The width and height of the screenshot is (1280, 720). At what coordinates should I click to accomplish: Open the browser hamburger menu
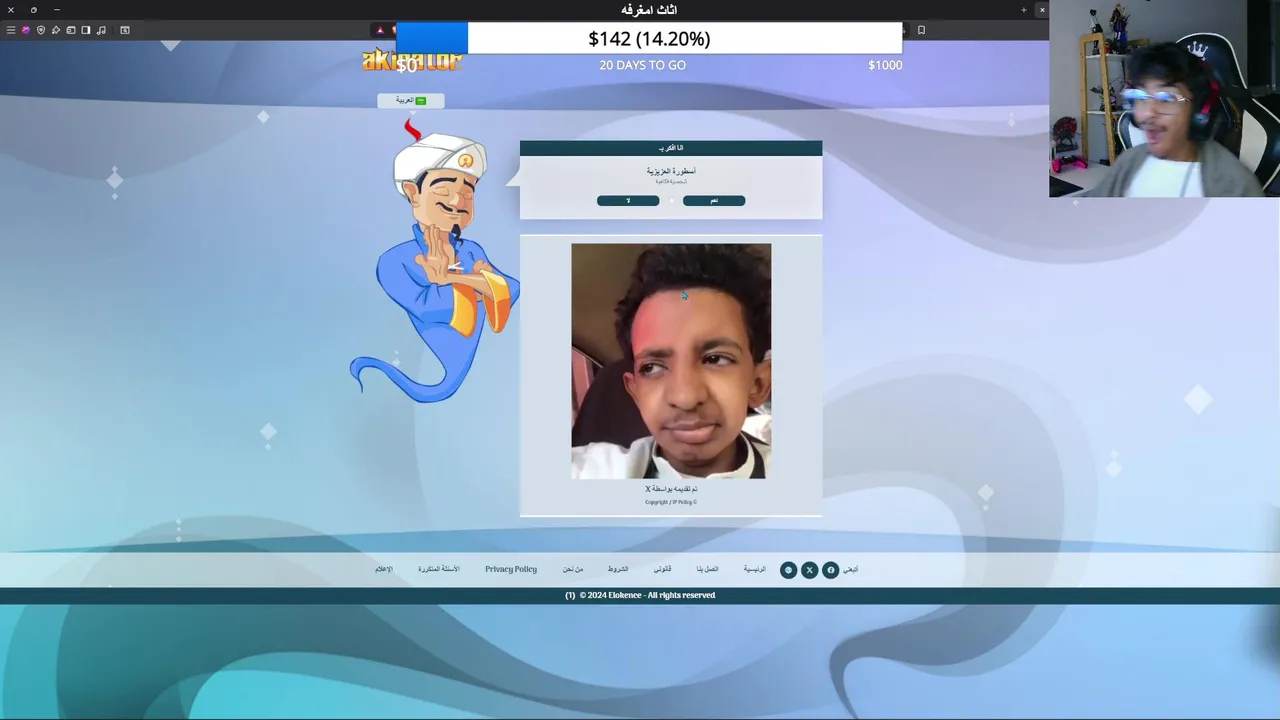coord(11,30)
